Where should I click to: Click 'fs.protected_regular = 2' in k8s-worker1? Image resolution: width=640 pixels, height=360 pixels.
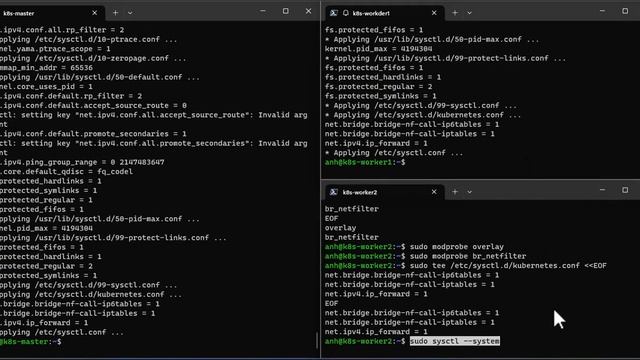378,87
